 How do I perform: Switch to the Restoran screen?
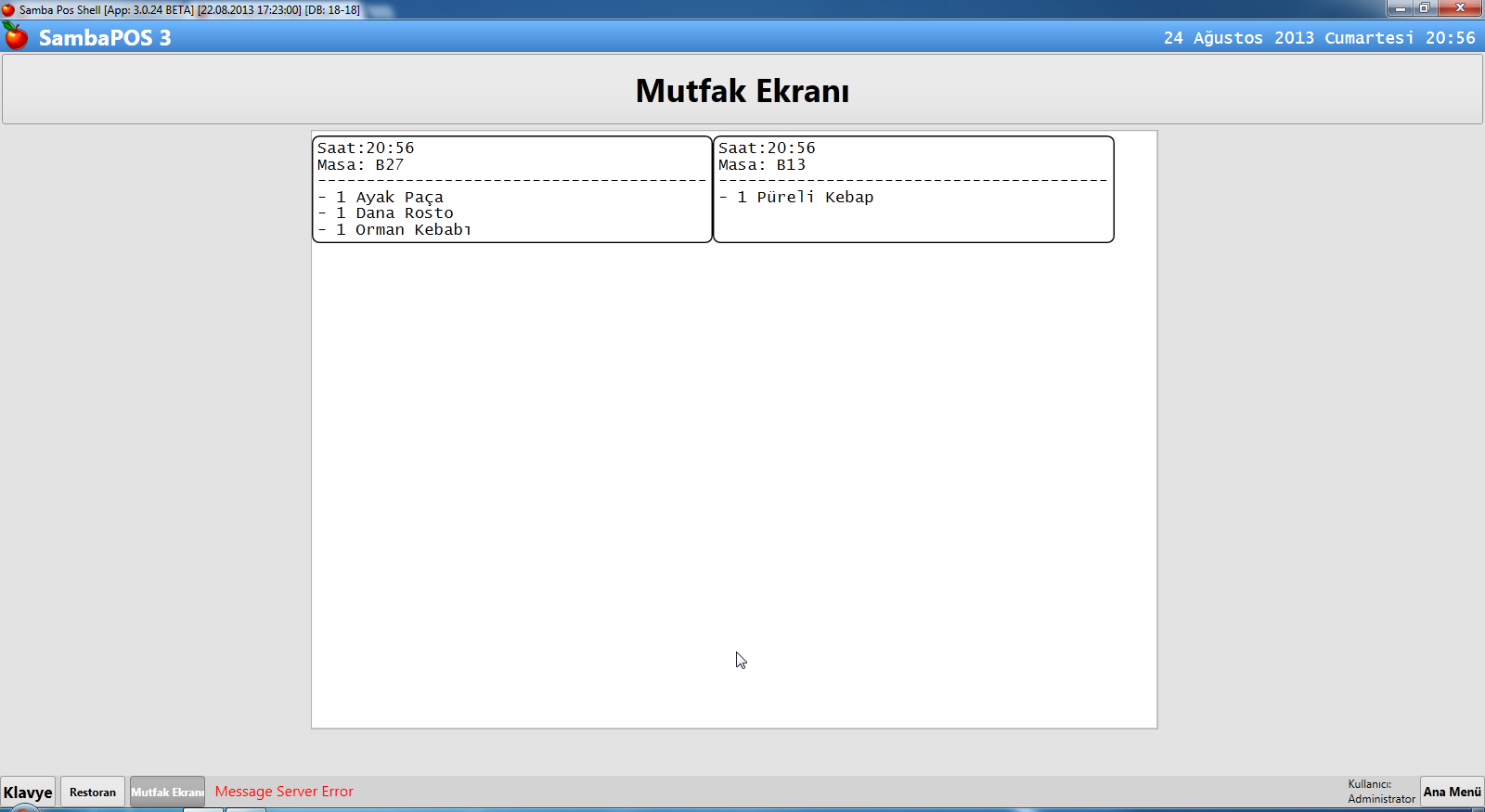93,792
